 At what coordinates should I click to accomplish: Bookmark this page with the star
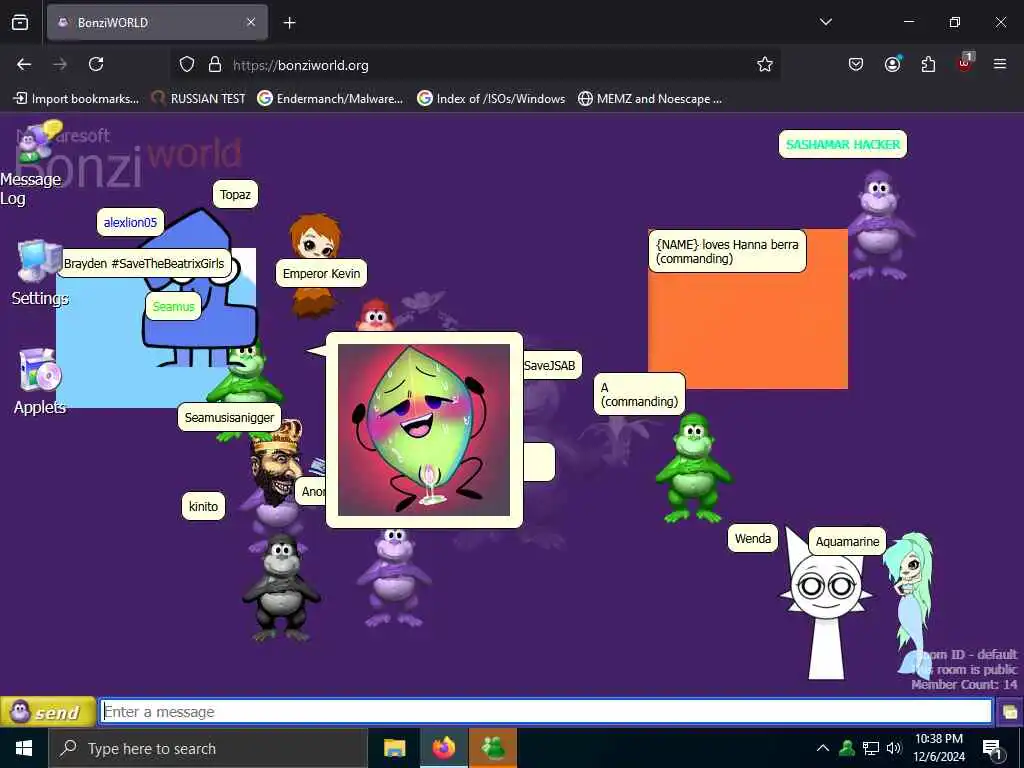tap(765, 65)
